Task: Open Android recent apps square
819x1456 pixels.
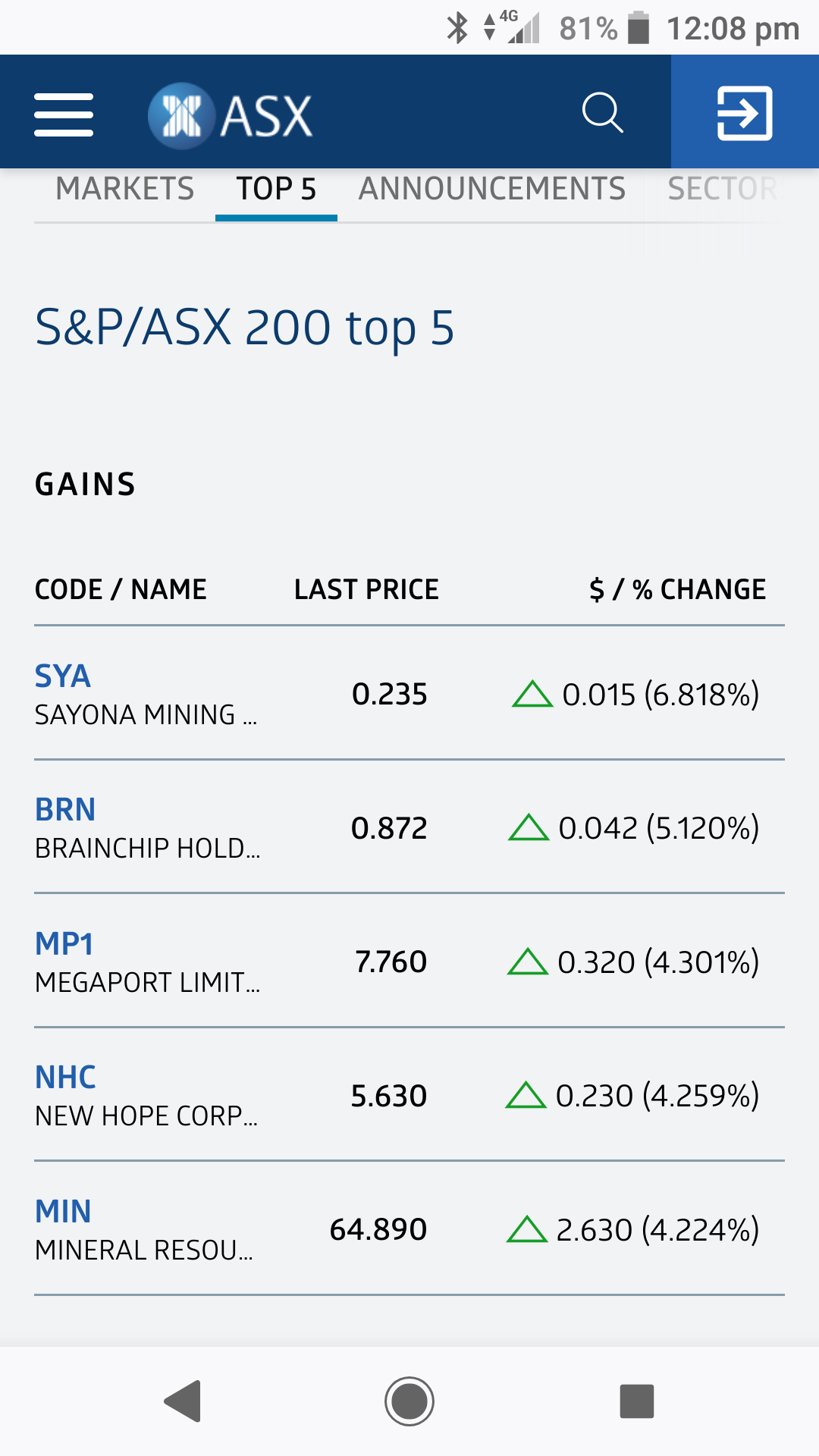Action: click(x=637, y=1401)
